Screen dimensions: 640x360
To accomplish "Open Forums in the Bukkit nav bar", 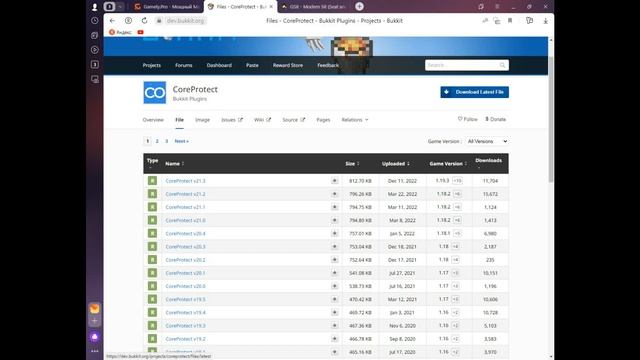I will (184, 65).
